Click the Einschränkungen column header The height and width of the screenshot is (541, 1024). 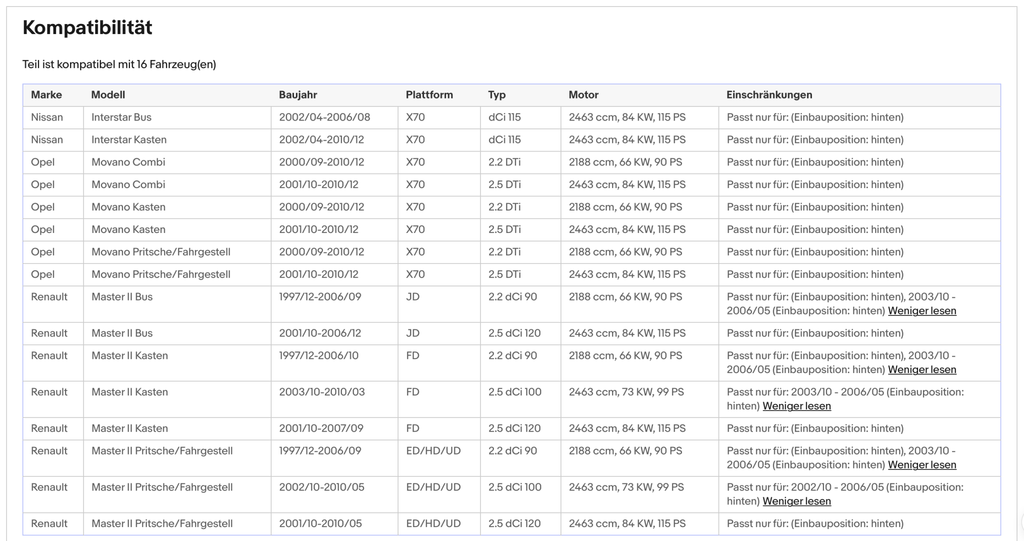[769, 95]
